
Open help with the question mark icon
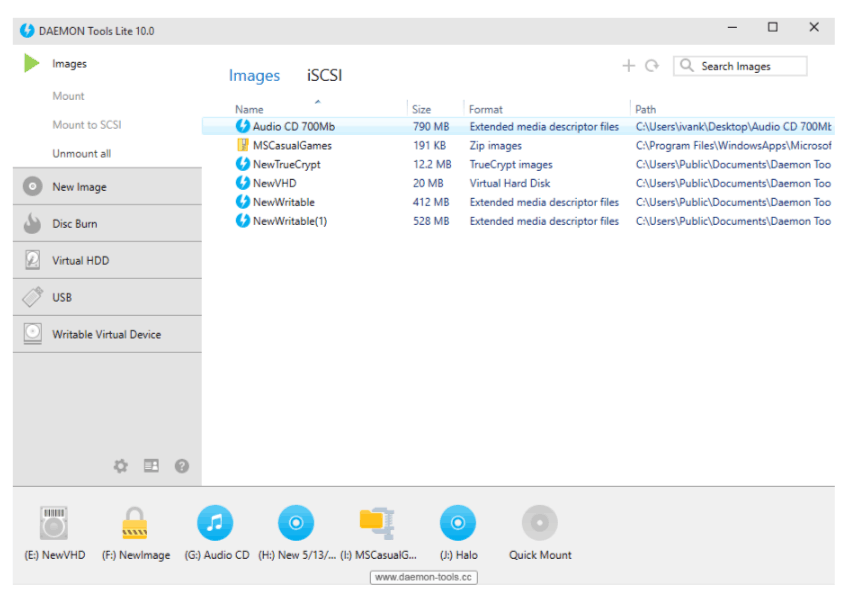(181, 466)
